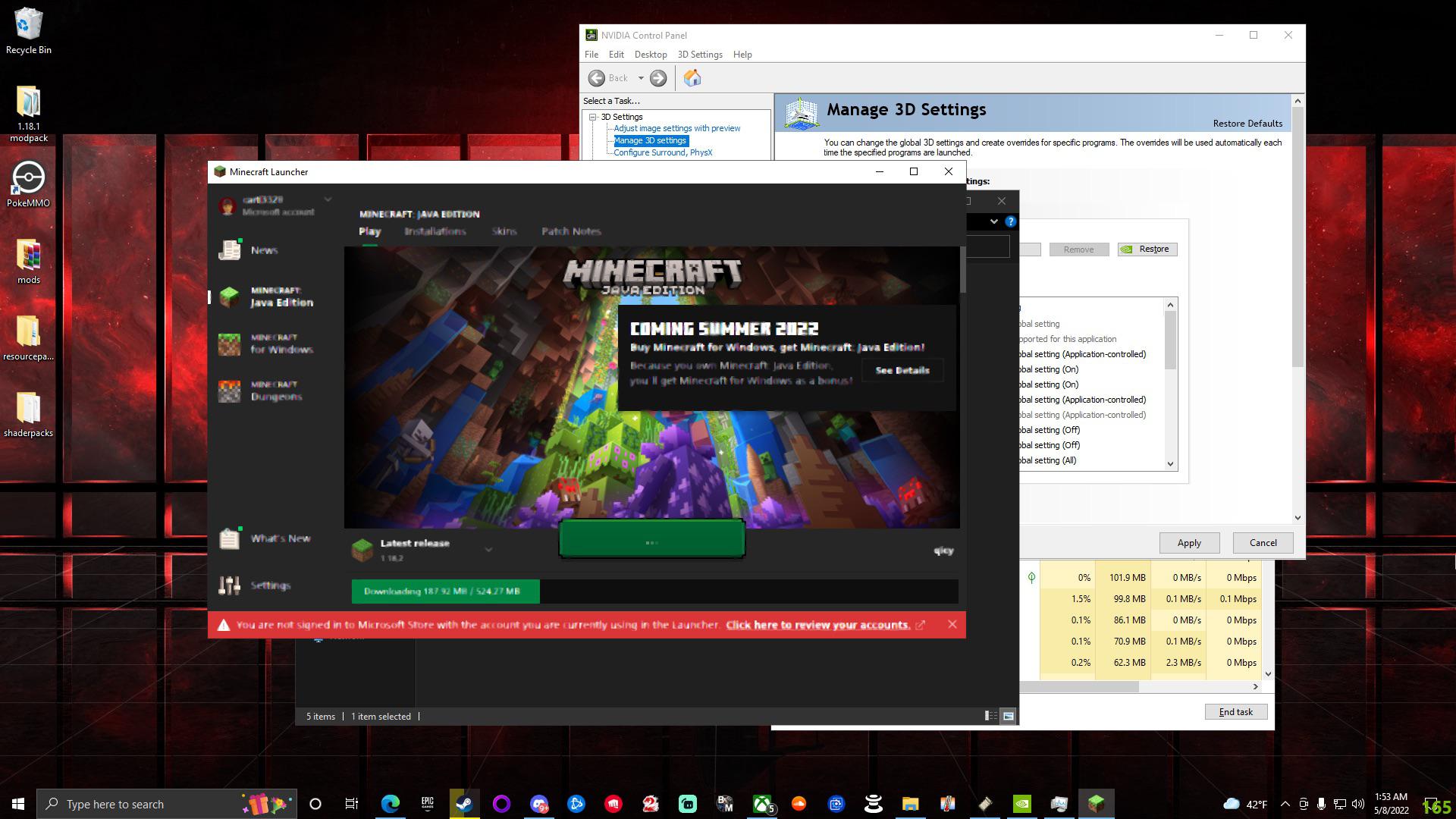Click the account avatar in Minecraft Launcher

click(x=228, y=206)
